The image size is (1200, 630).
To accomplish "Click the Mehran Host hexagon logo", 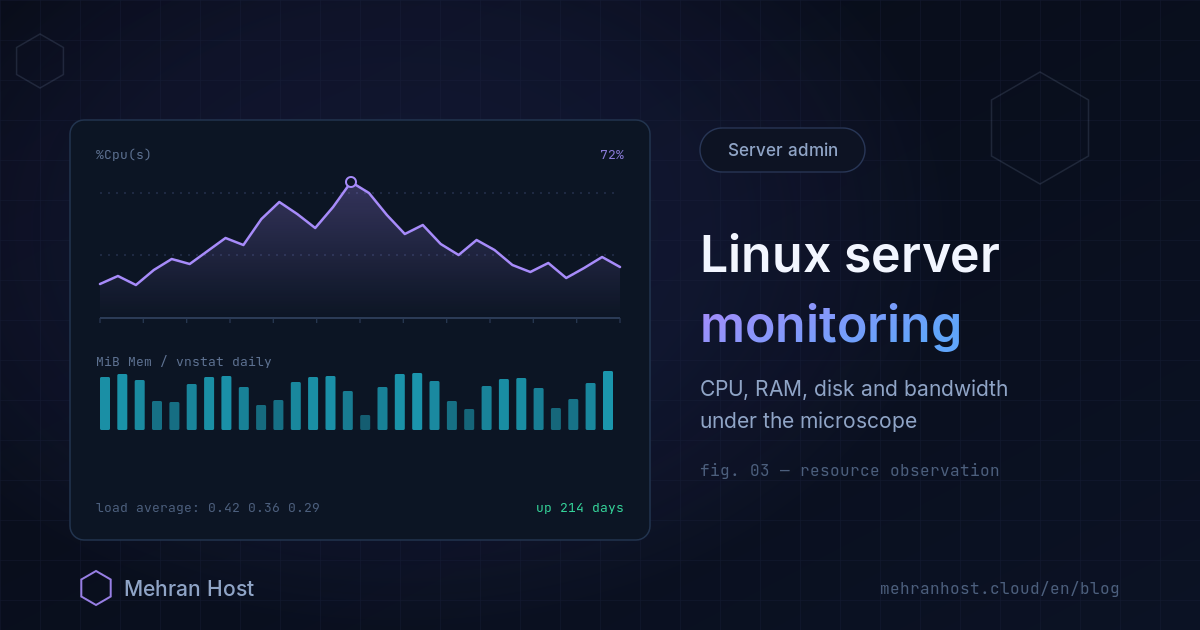I will (96, 588).
